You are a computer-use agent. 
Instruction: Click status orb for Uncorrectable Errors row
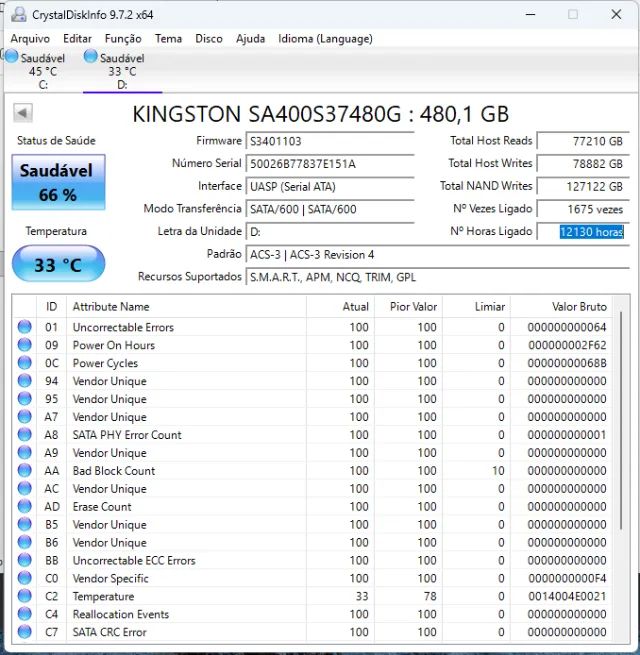[x=25, y=327]
